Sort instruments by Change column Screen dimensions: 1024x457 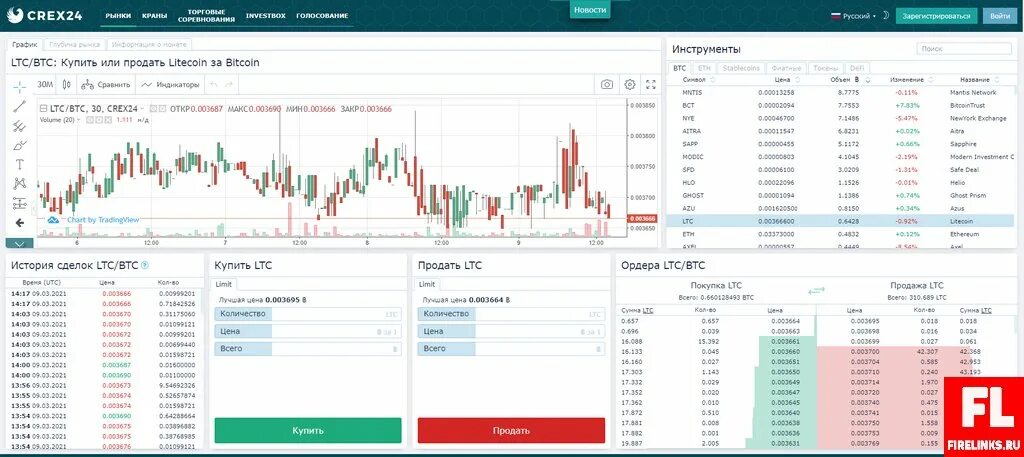coord(911,80)
